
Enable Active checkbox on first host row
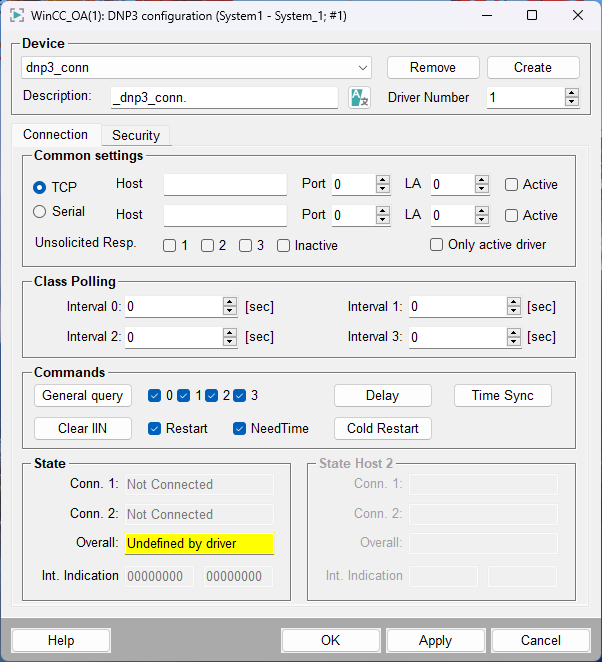511,184
